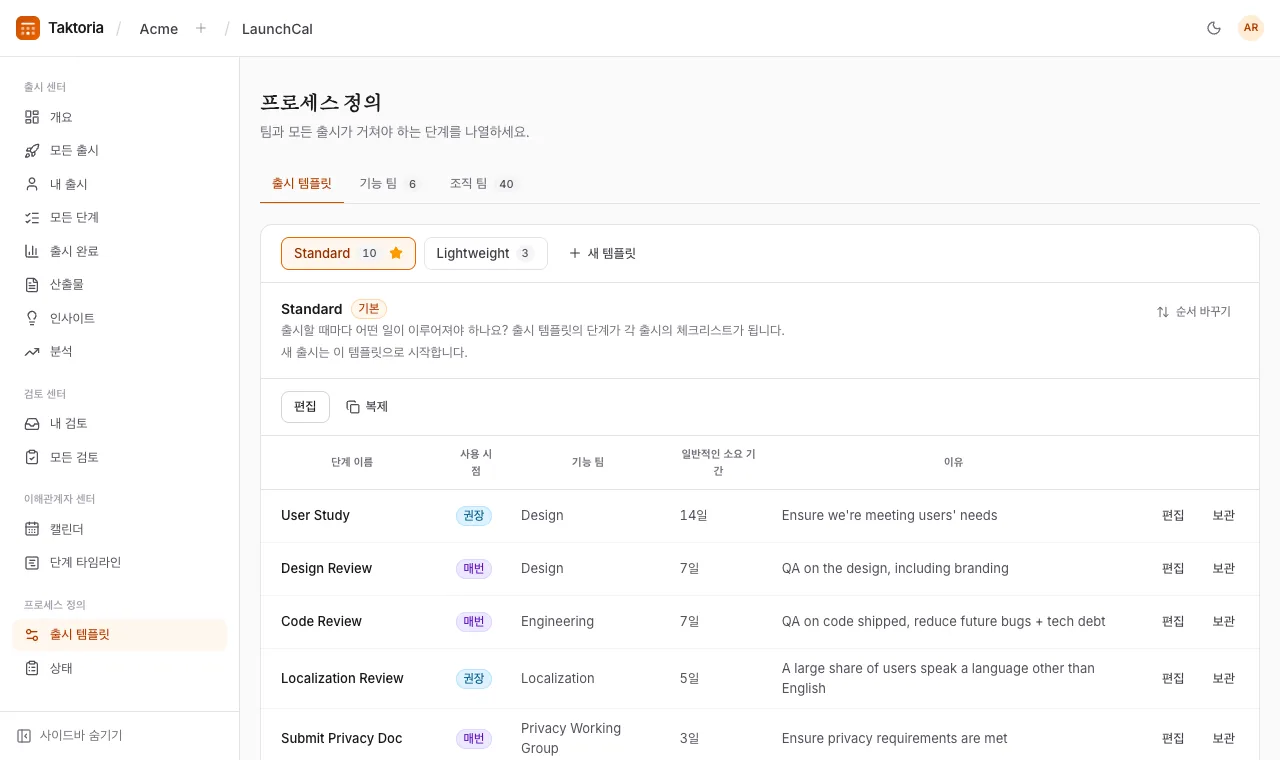
Task: Switch to the 조직 팀 tab
Action: point(483,183)
